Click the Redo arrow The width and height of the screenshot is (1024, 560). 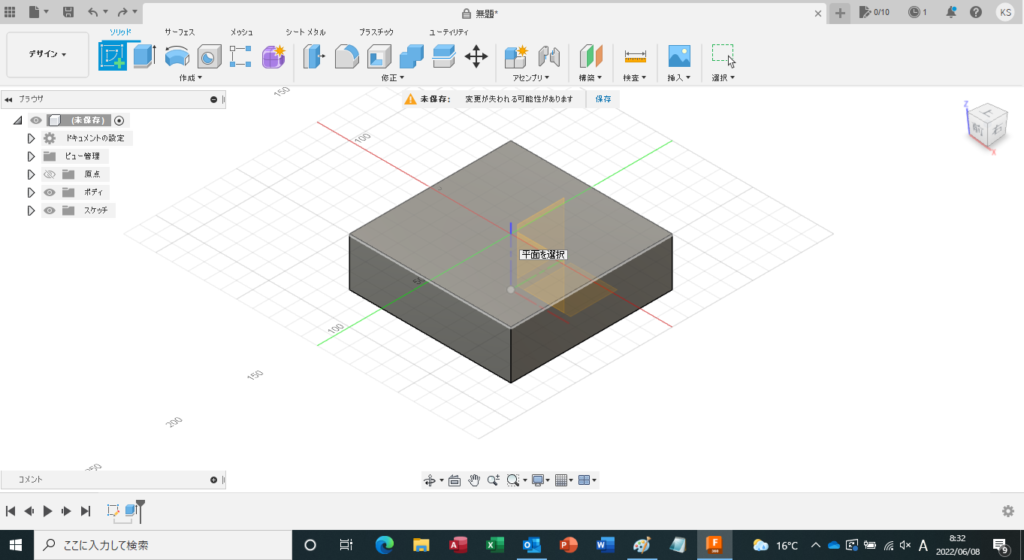click(123, 12)
